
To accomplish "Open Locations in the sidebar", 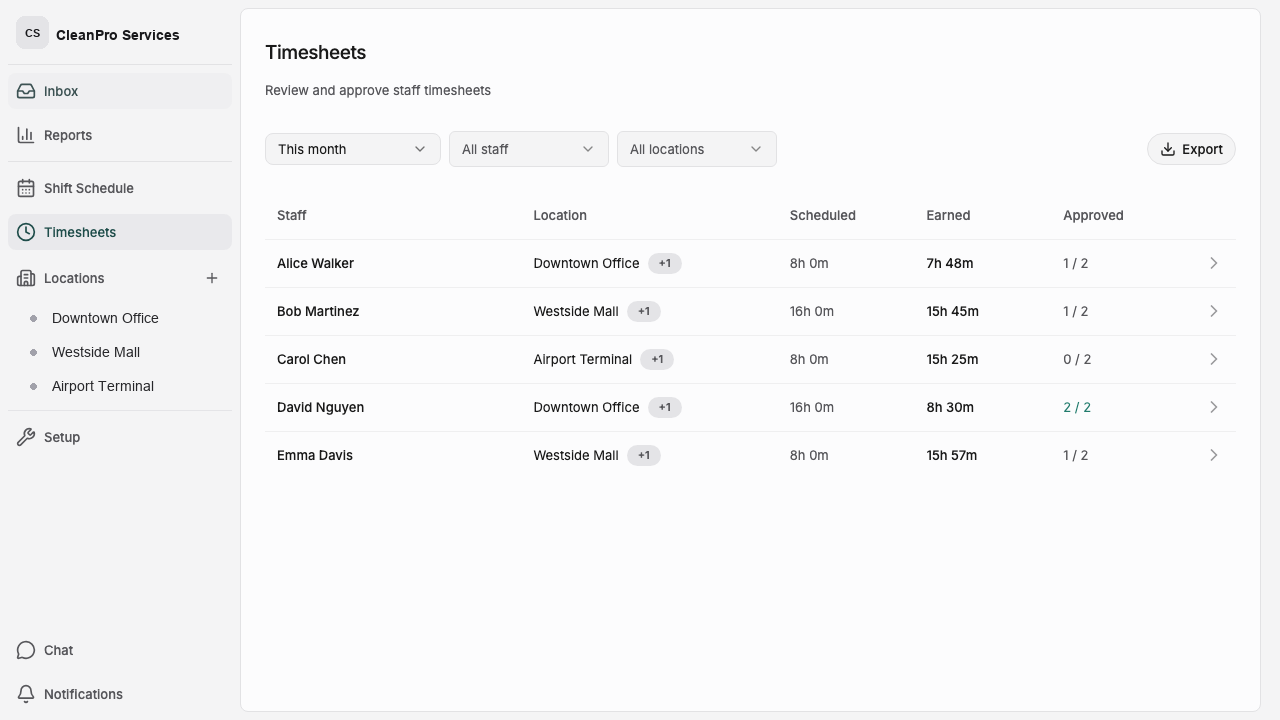I will click(x=74, y=278).
